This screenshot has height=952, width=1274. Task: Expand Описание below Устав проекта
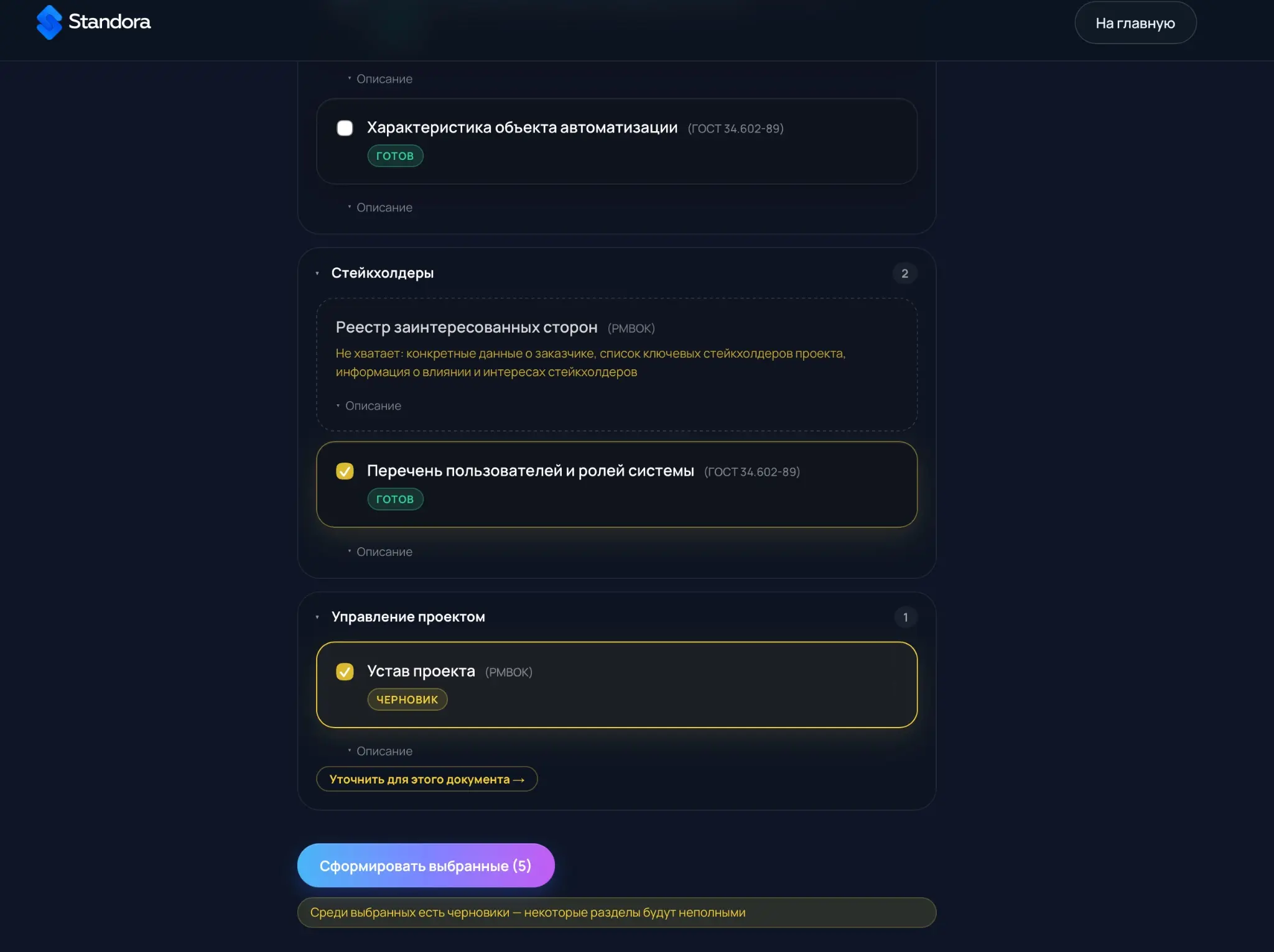[x=380, y=751]
